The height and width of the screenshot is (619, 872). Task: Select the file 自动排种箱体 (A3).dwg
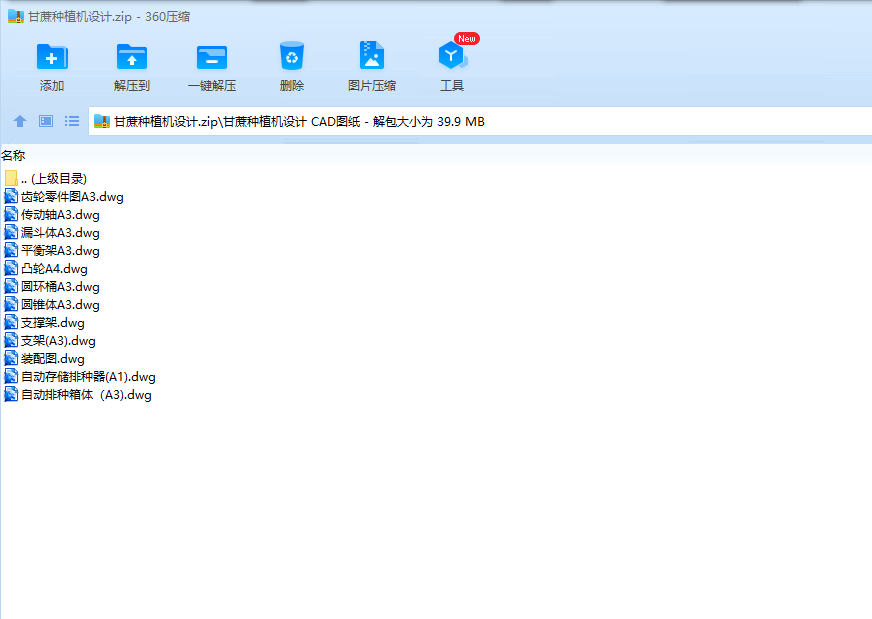(x=86, y=394)
